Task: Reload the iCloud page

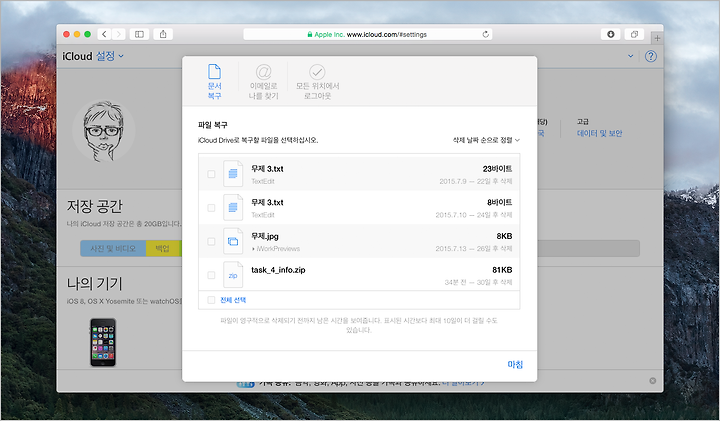Action: (x=485, y=34)
